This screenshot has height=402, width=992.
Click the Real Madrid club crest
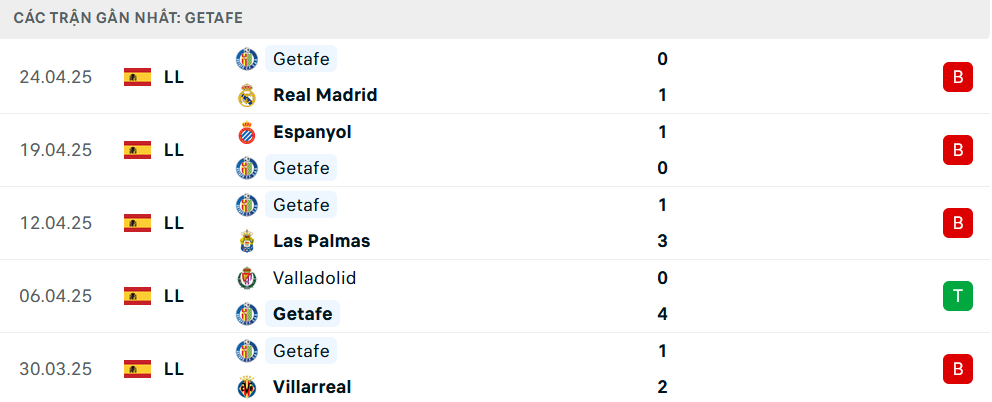pyautogui.click(x=247, y=96)
